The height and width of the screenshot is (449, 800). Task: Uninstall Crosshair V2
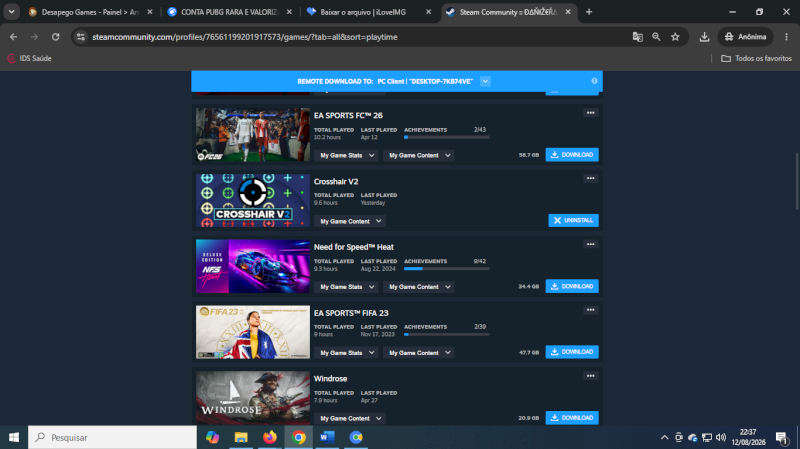573,220
